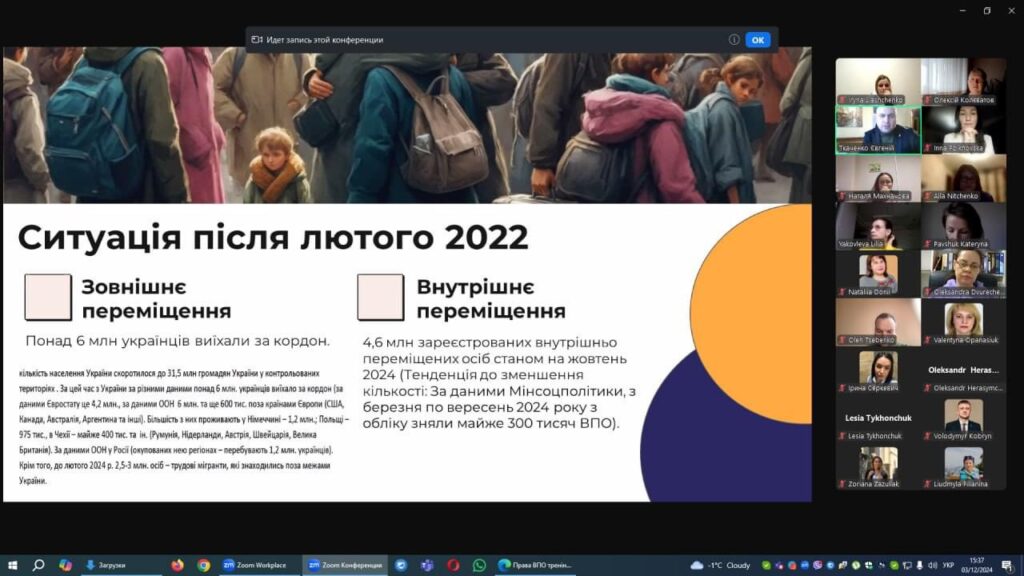Click the recording camera icon in banner

pyautogui.click(x=257, y=40)
